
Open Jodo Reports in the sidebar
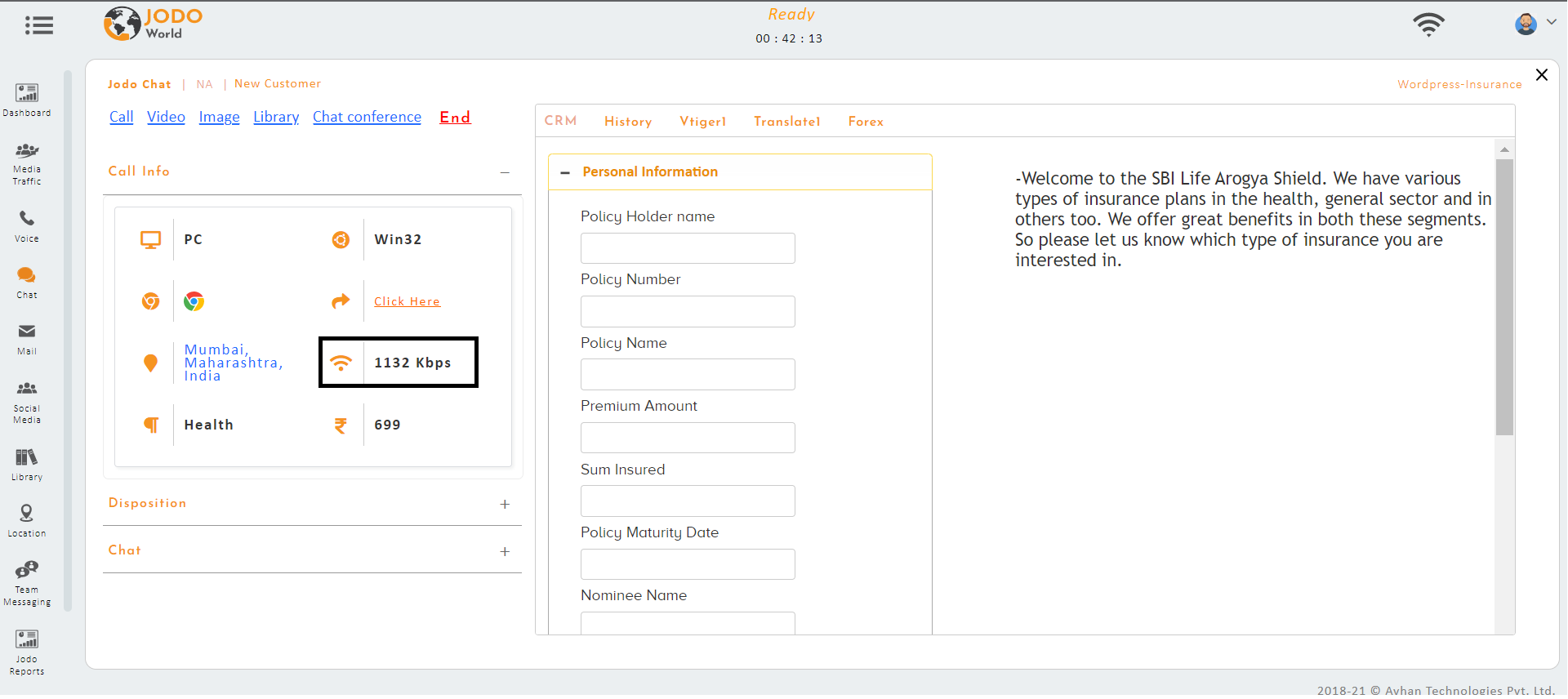click(27, 652)
